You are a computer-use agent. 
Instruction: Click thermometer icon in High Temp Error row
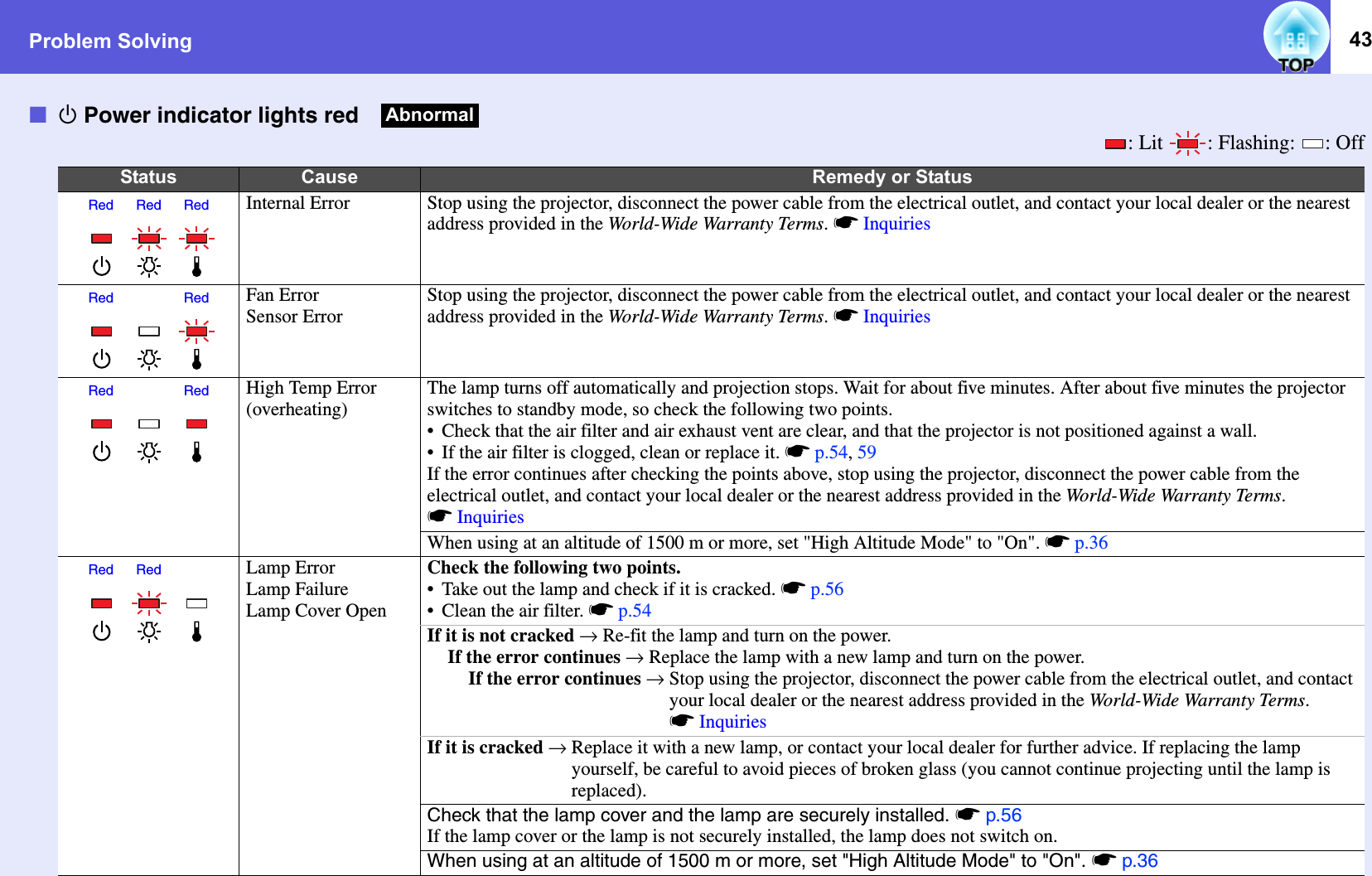pyautogui.click(x=196, y=453)
